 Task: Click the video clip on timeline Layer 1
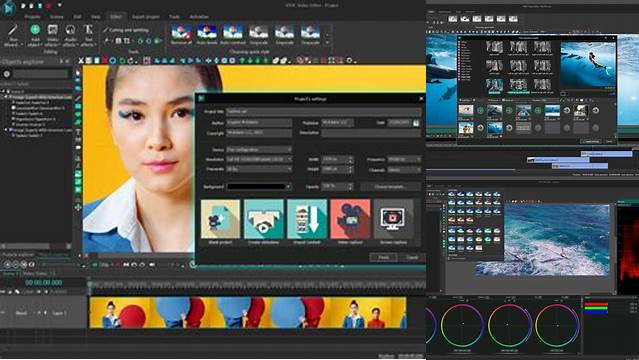coord(248,313)
